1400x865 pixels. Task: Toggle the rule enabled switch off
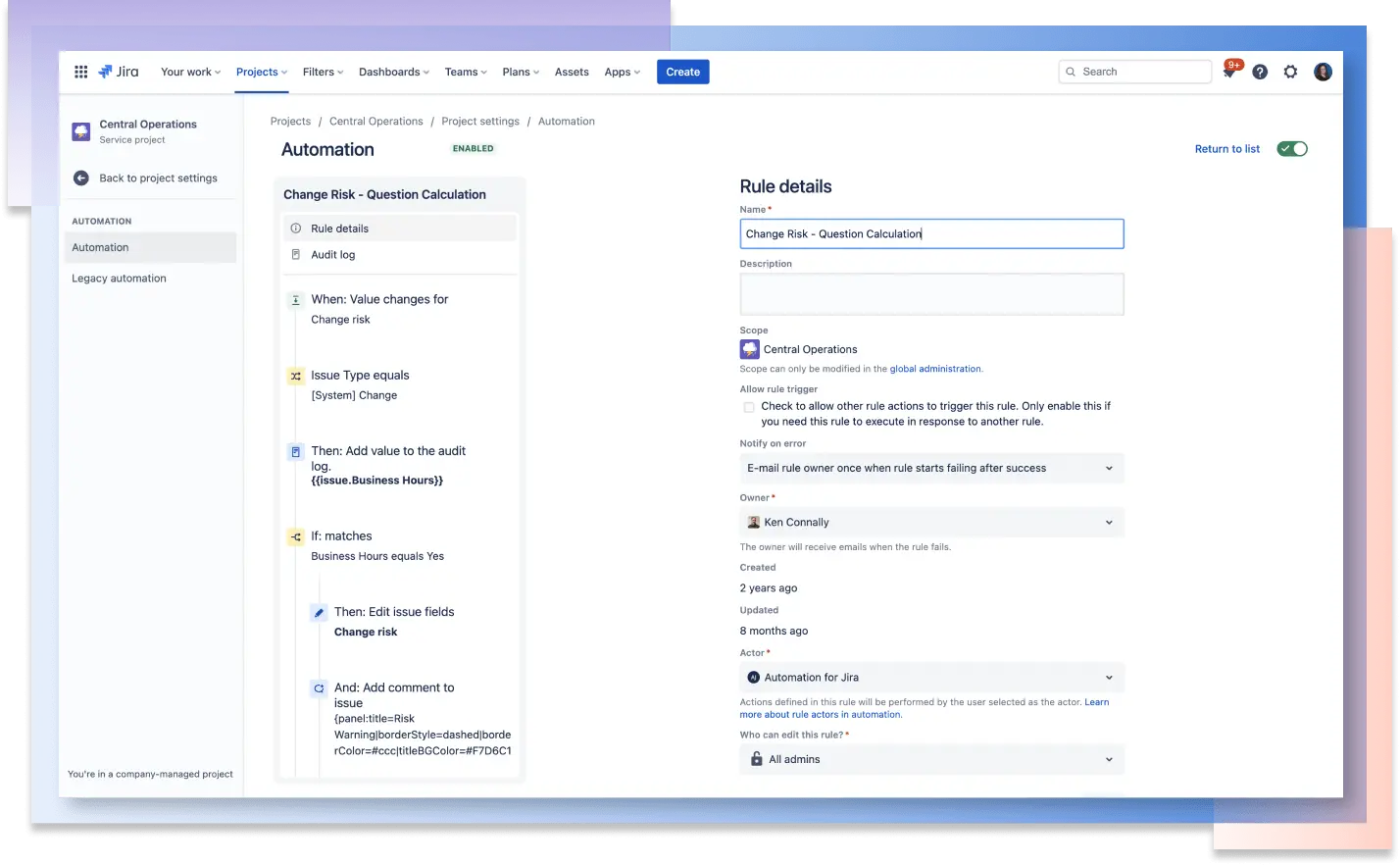1291,149
